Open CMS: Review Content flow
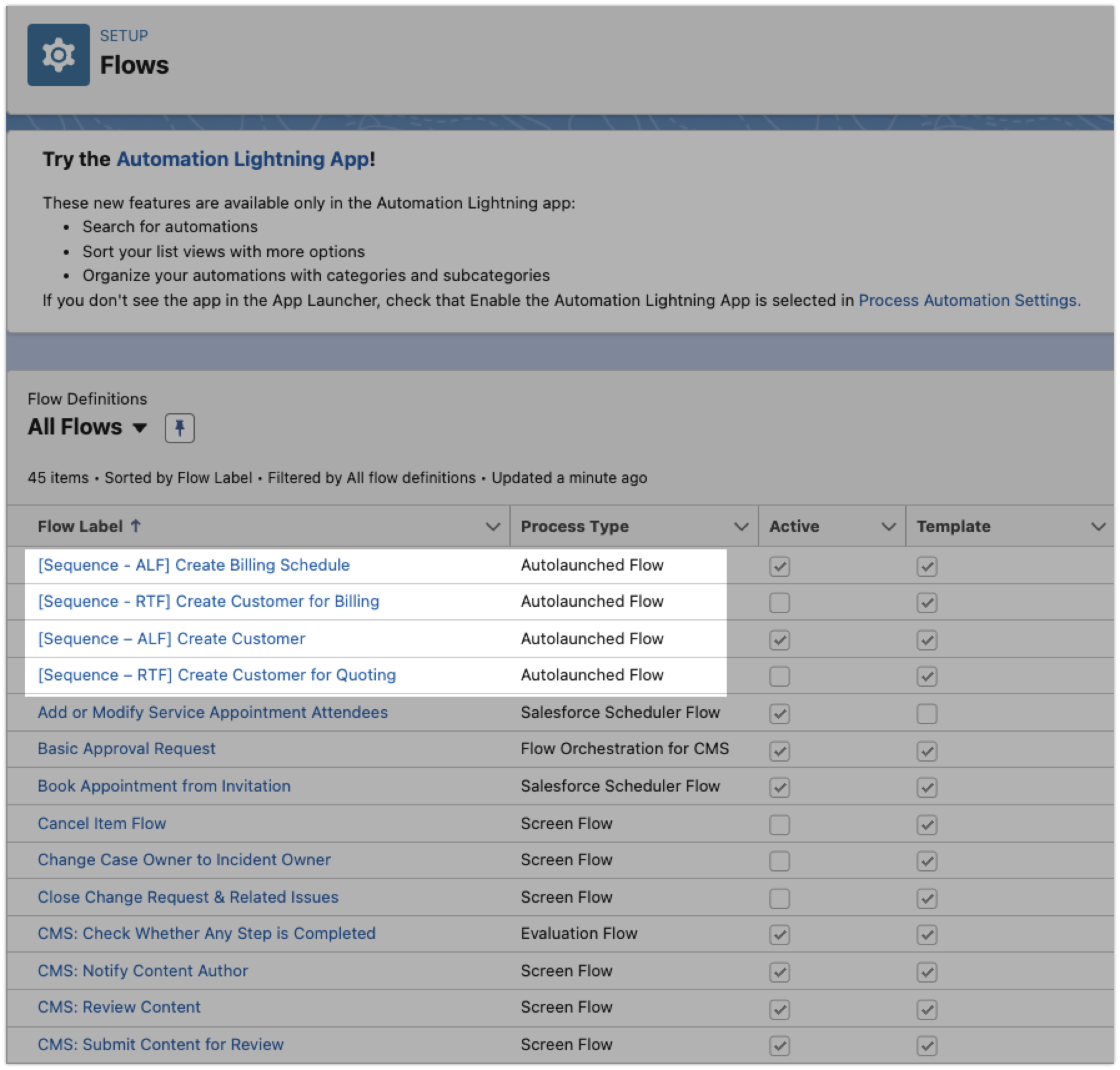 [x=119, y=1007]
